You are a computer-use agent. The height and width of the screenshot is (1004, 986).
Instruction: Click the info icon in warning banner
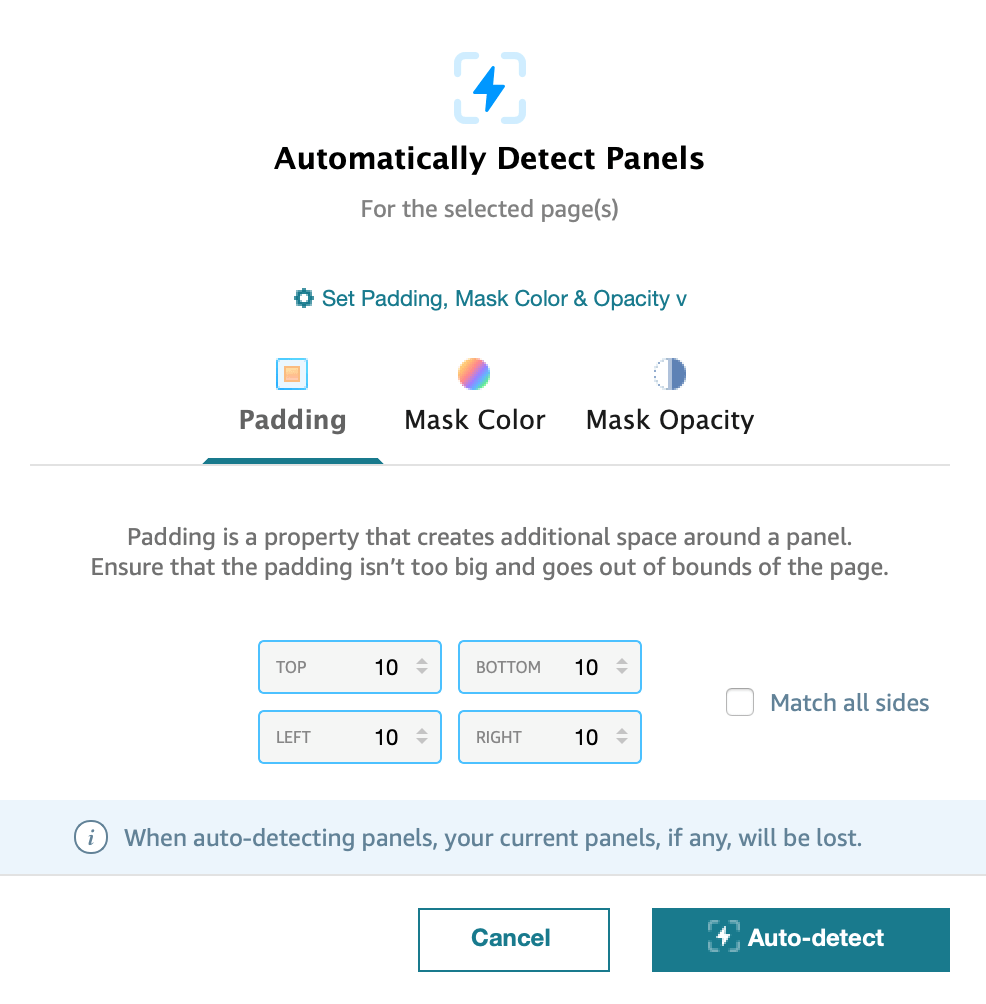tap(91, 837)
